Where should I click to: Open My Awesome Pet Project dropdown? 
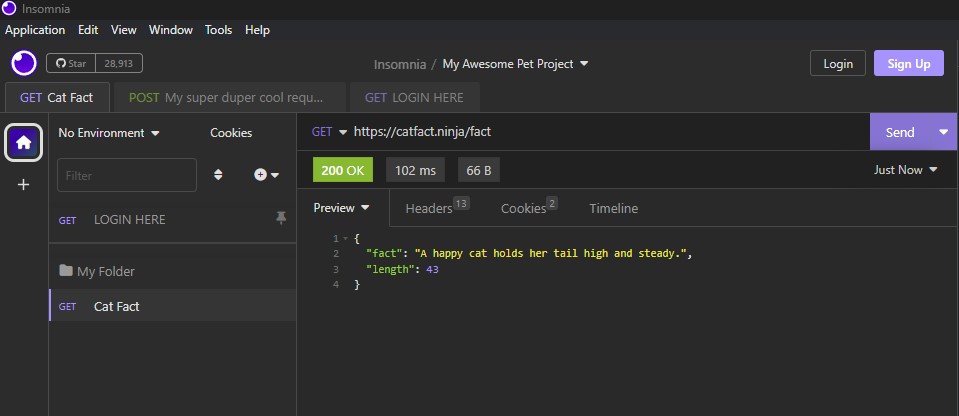(x=515, y=64)
